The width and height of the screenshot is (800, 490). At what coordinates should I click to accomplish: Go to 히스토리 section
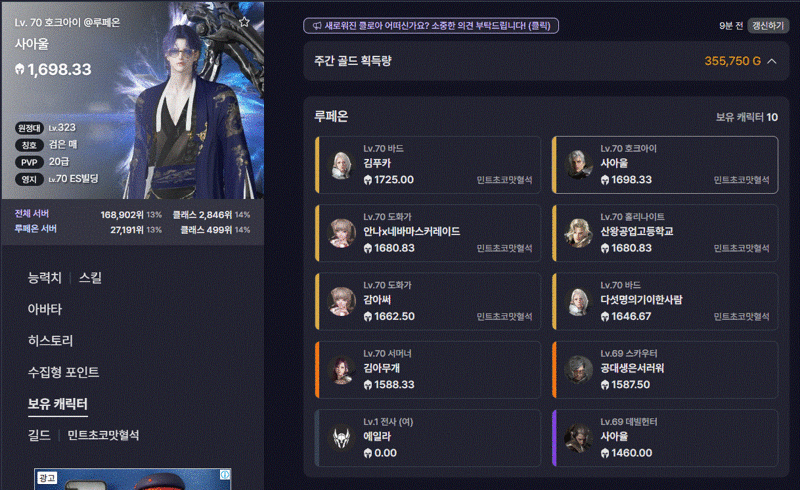51,341
